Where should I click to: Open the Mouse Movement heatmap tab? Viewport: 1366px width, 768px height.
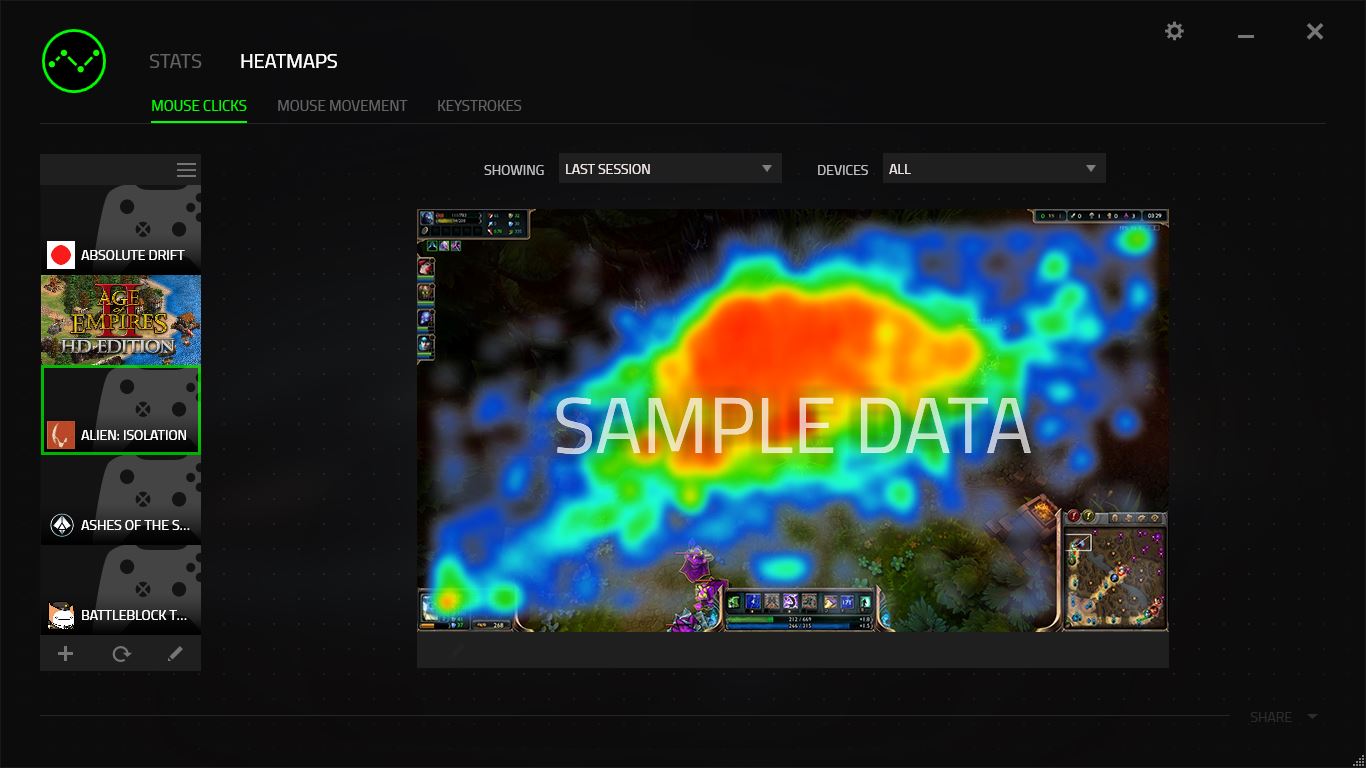click(342, 105)
